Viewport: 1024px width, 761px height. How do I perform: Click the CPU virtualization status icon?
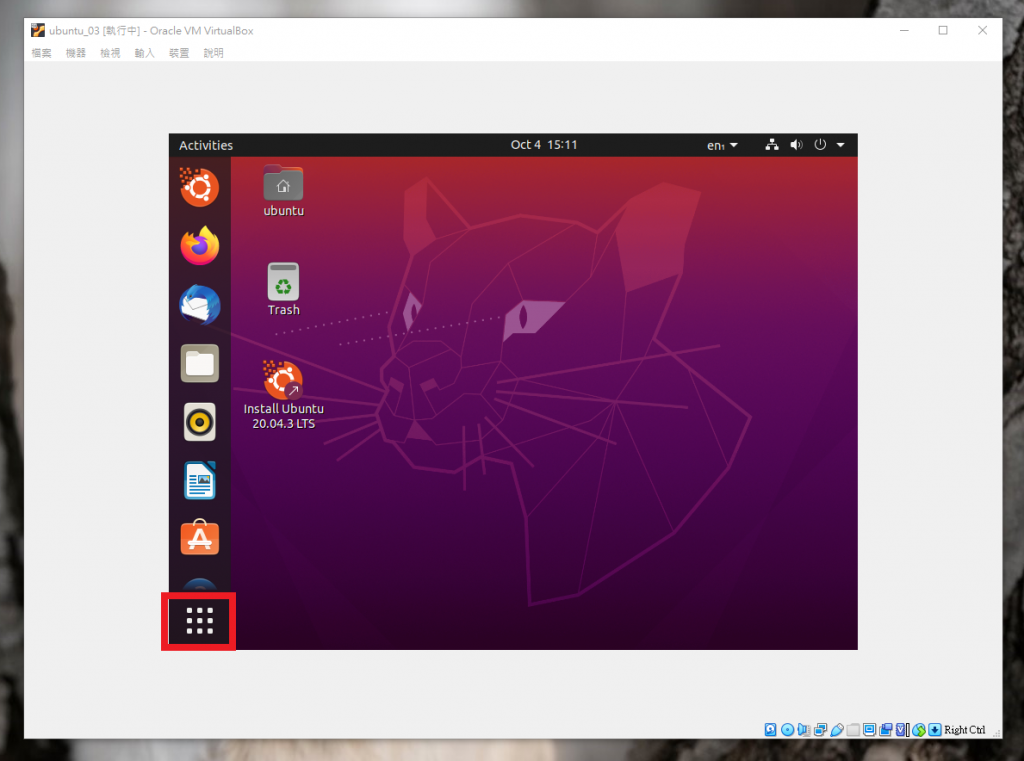[x=902, y=730]
